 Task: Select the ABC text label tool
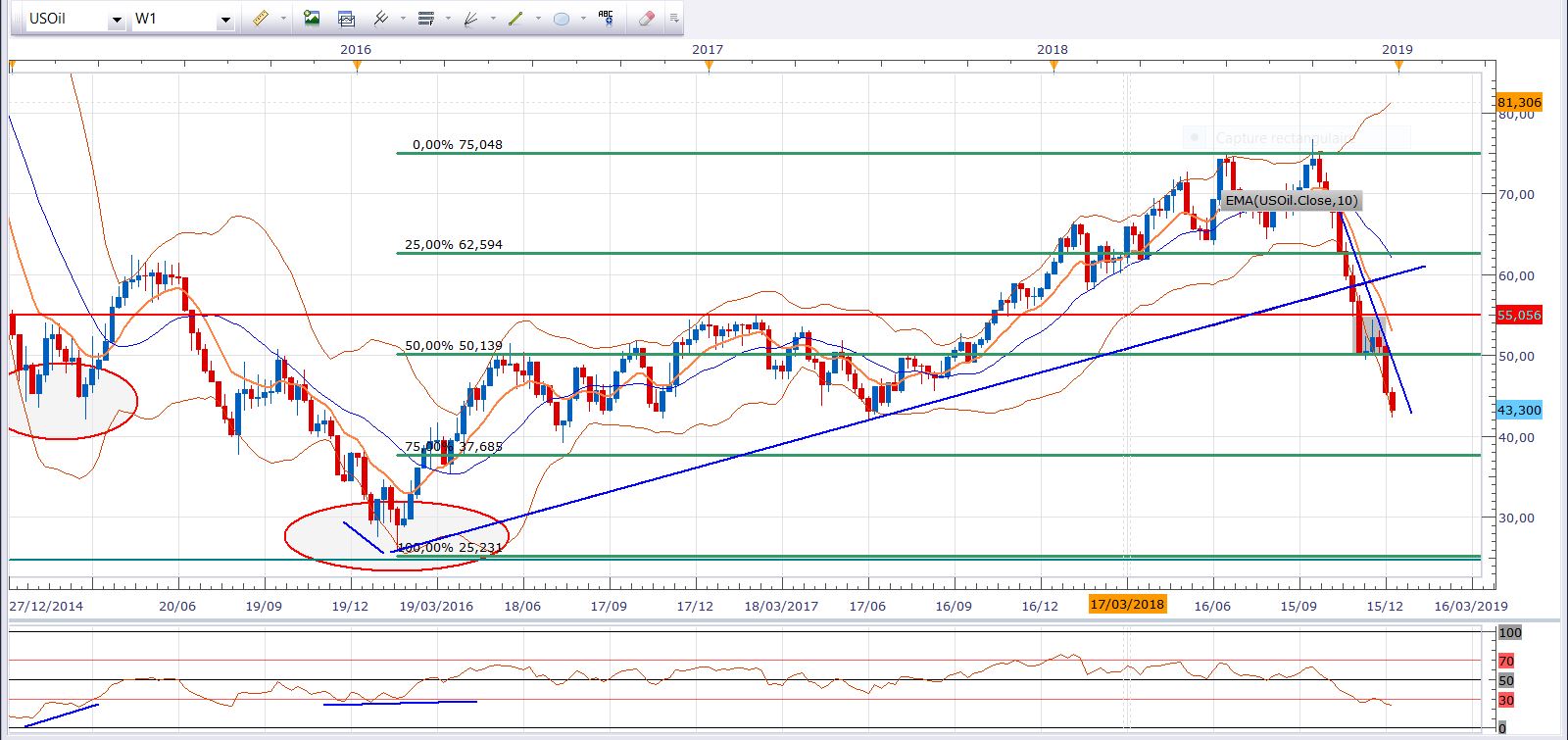click(606, 19)
